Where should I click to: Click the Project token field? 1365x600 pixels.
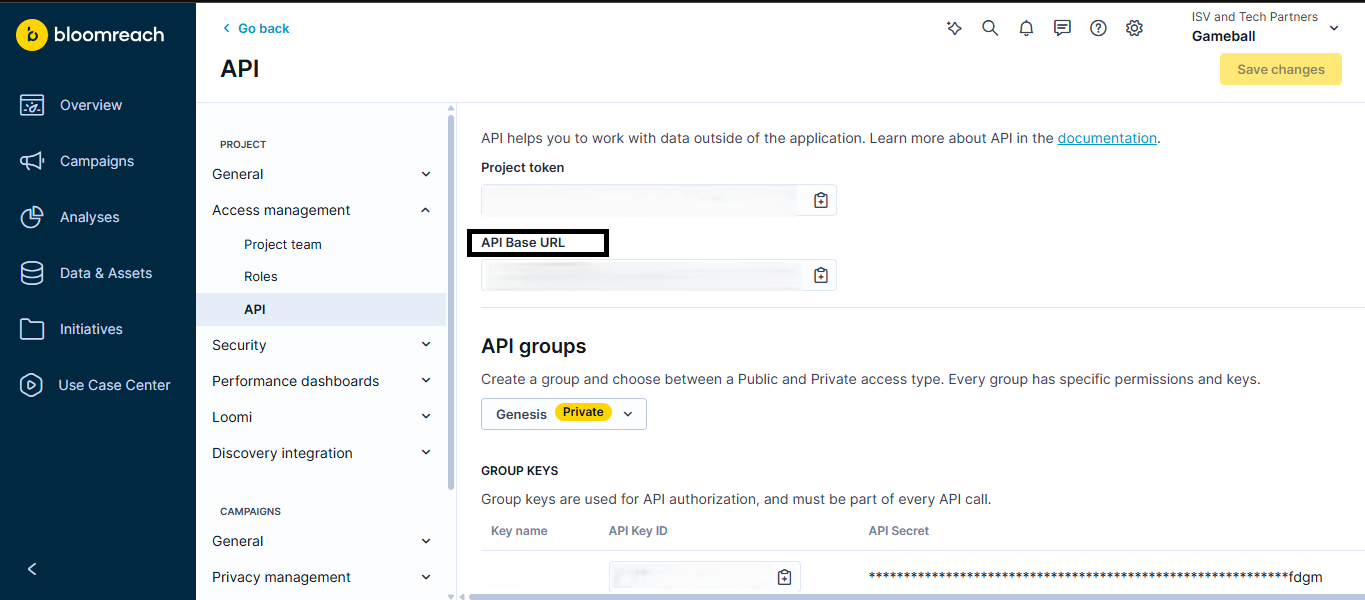[x=659, y=200]
